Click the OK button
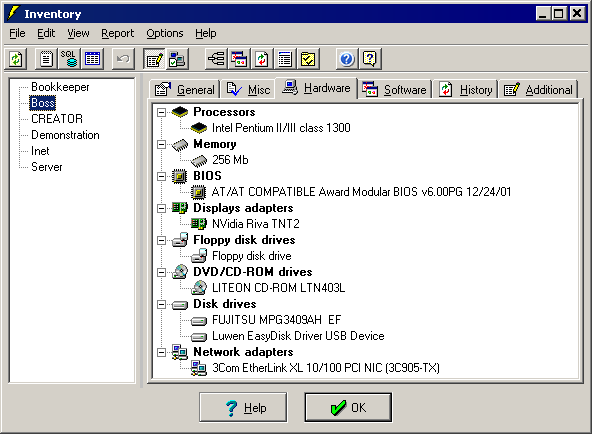Screen dimensions: 592x434 [348, 408]
